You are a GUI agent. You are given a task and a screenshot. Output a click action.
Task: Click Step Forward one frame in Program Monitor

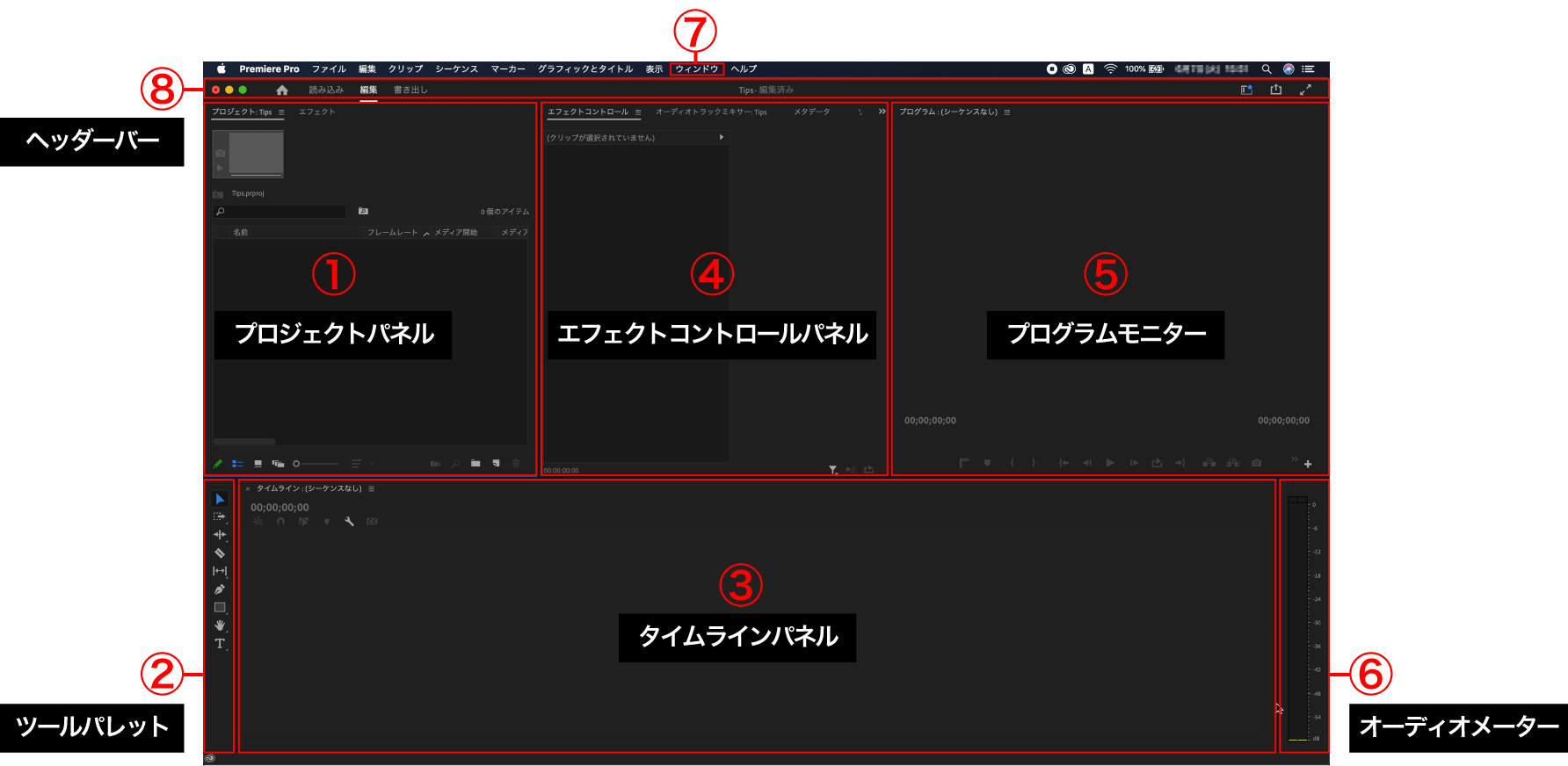[1134, 463]
